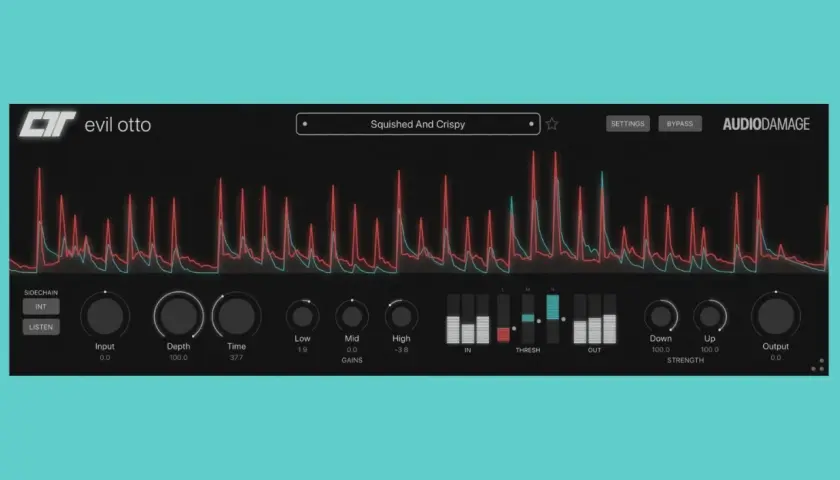Click the Input knob
840x480 pixels.
105,316
